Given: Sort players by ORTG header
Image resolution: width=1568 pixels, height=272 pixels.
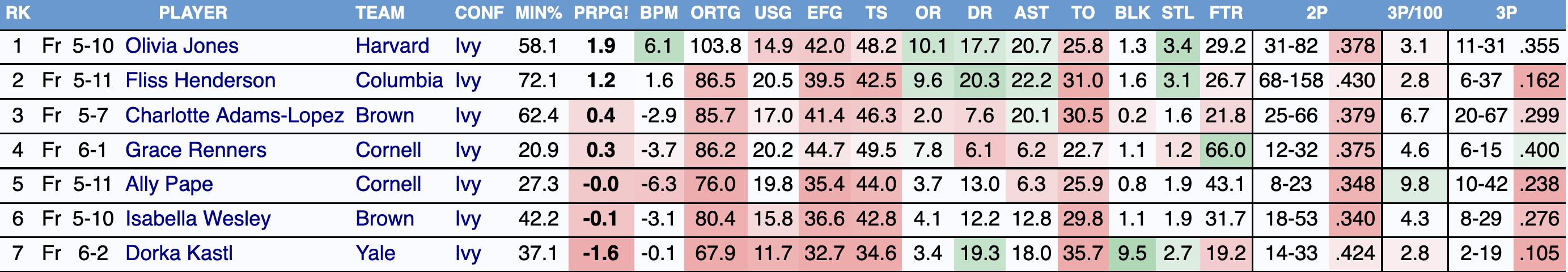Looking at the screenshot, I should coord(715,14).
